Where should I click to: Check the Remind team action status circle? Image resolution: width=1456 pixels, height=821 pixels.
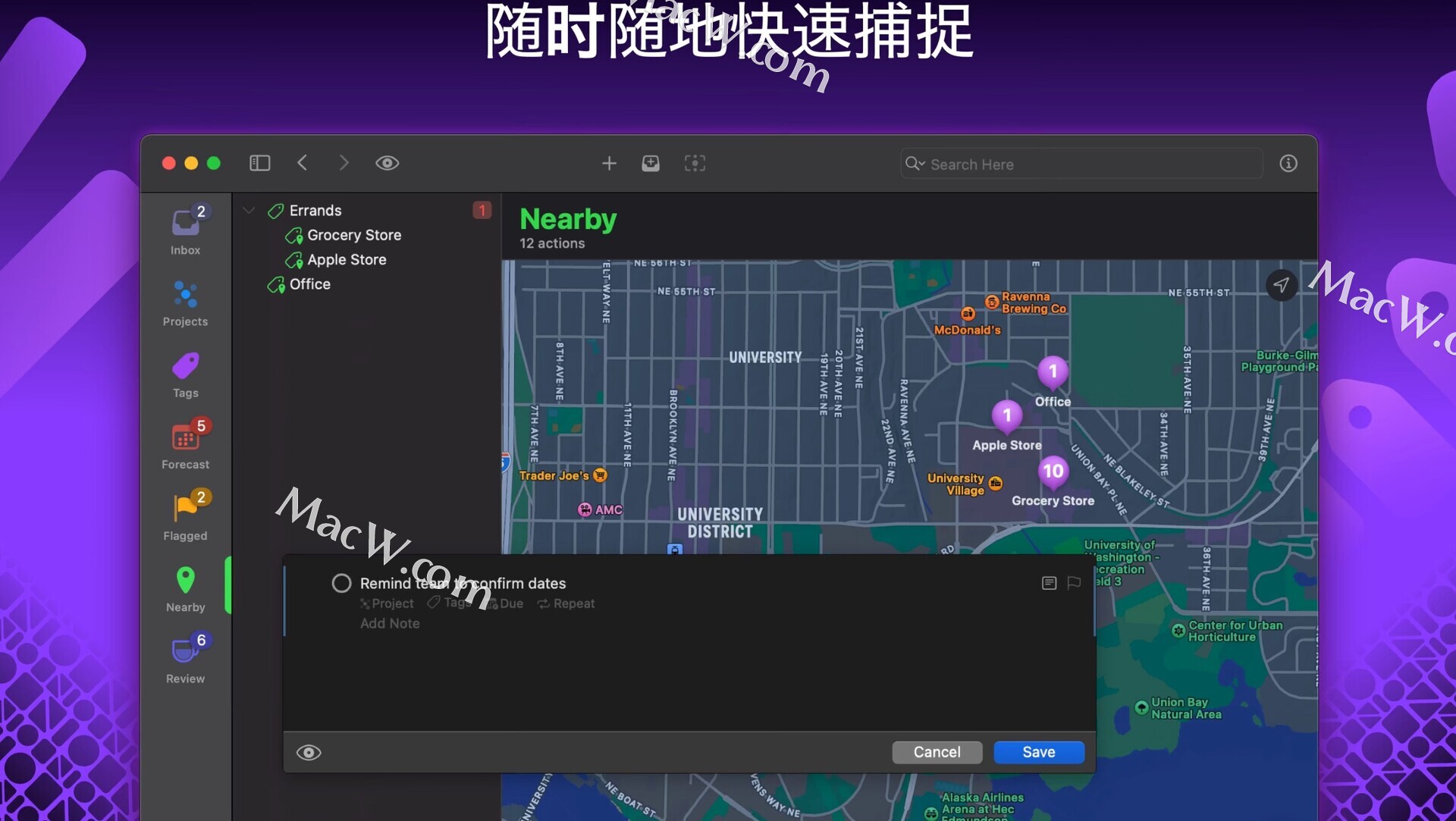pyautogui.click(x=341, y=583)
